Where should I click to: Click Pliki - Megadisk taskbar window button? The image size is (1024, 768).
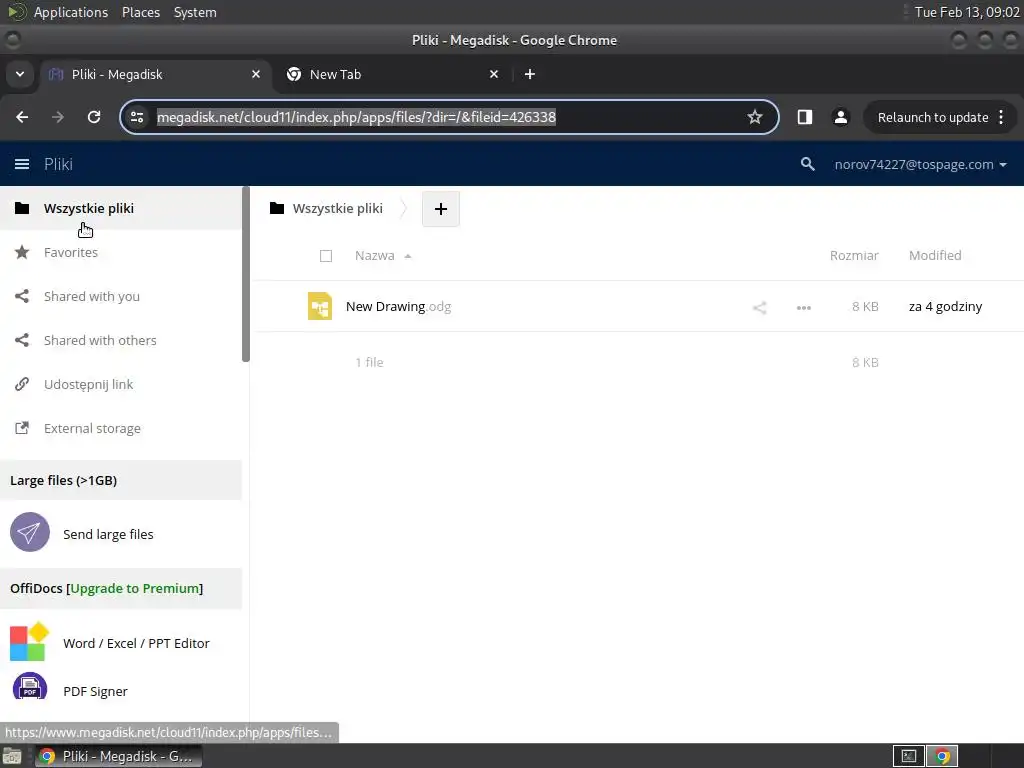[118, 756]
